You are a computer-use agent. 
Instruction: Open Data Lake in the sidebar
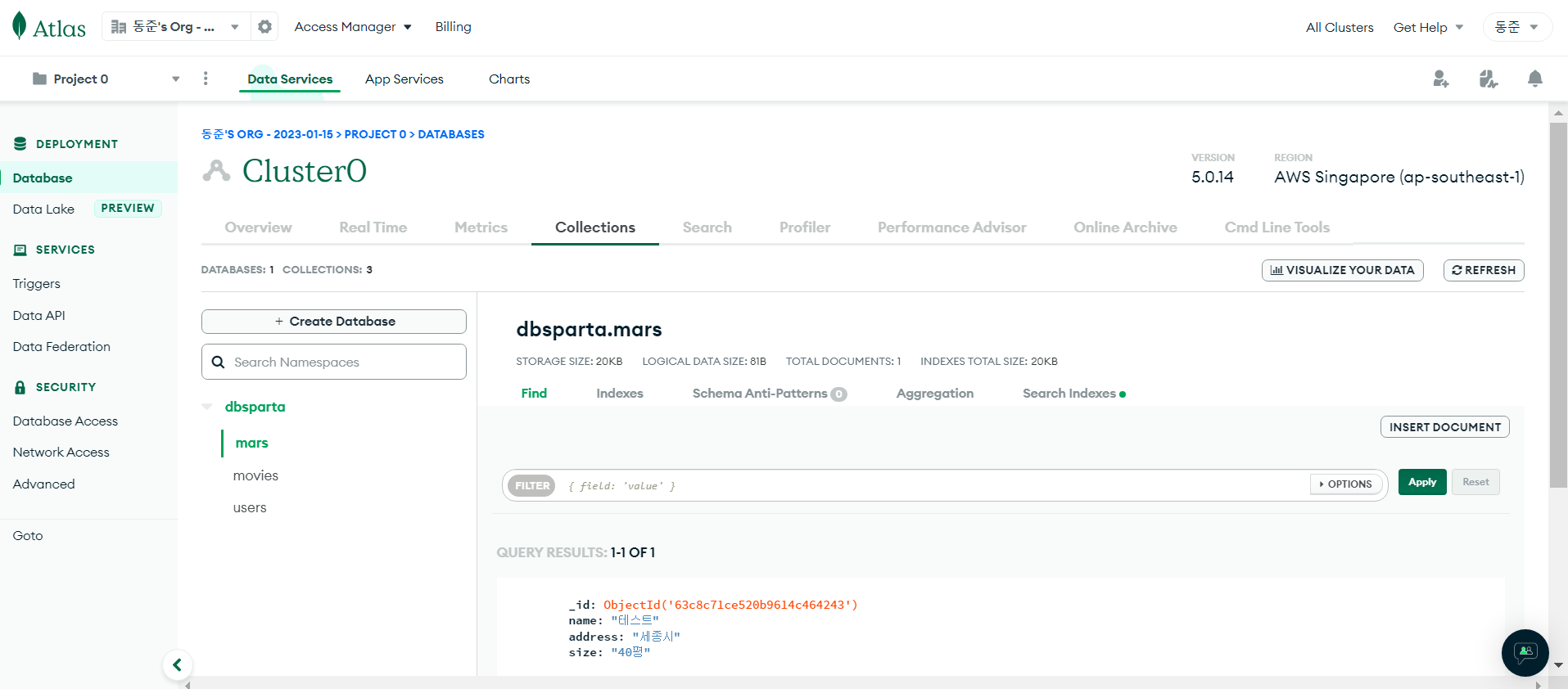[x=43, y=209]
